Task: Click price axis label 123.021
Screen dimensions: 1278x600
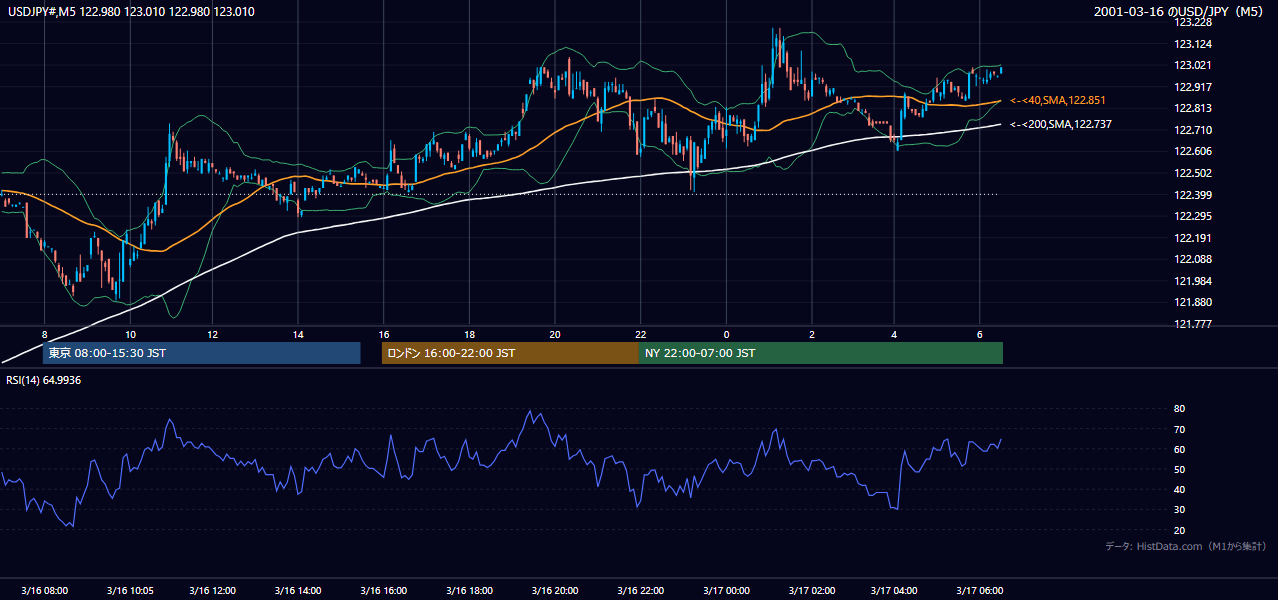Action: pyautogui.click(x=1194, y=66)
